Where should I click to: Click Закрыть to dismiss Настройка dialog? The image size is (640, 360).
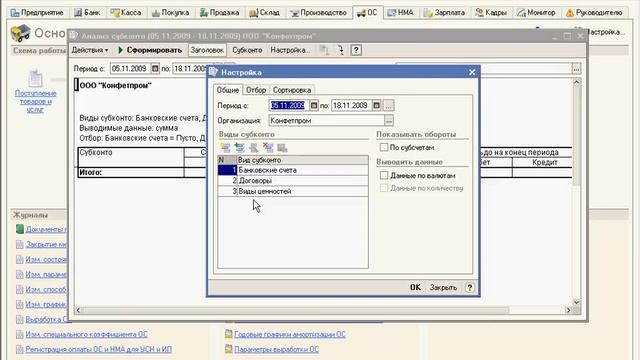click(443, 287)
